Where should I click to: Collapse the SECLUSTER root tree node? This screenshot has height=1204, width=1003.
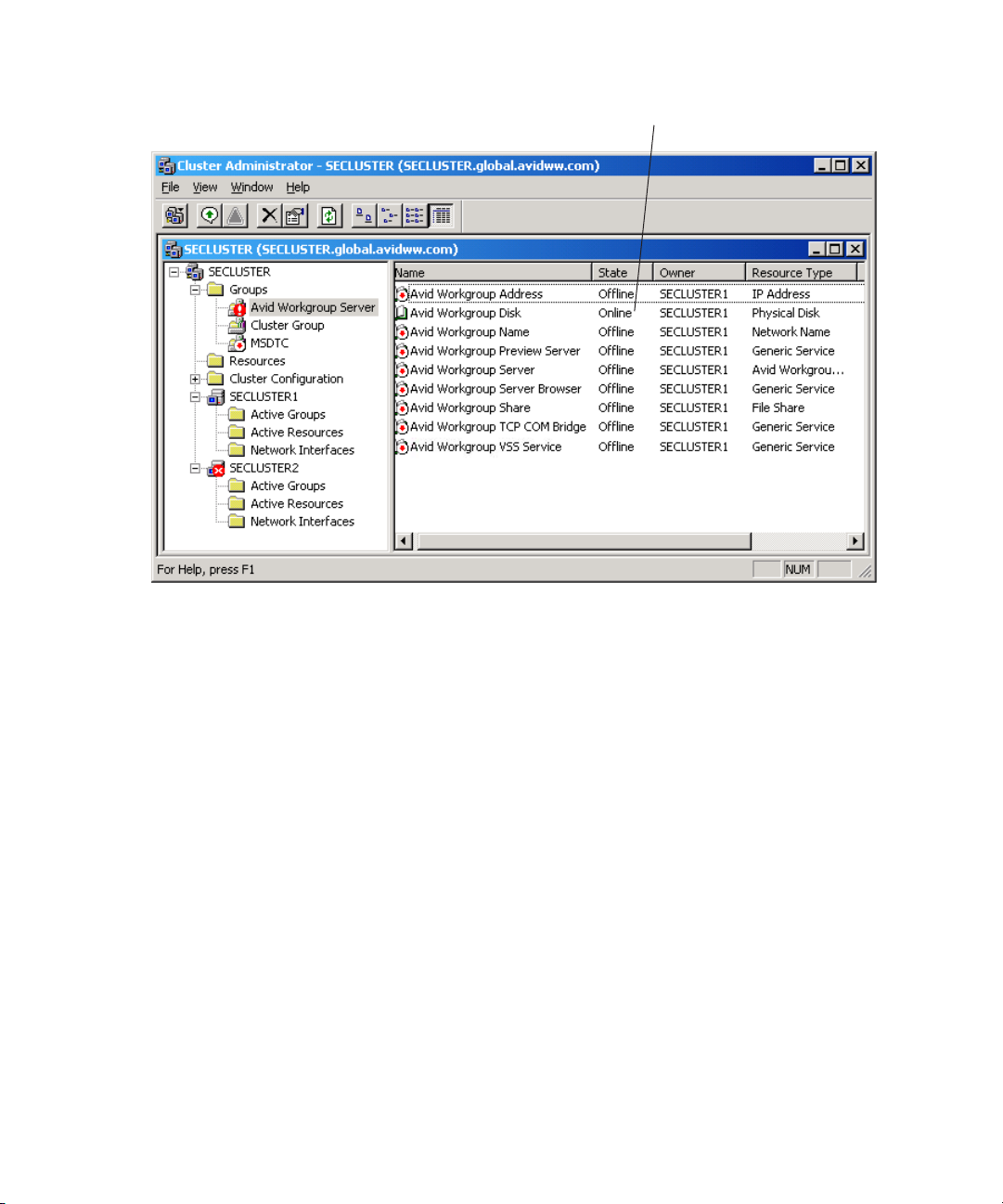(x=174, y=272)
